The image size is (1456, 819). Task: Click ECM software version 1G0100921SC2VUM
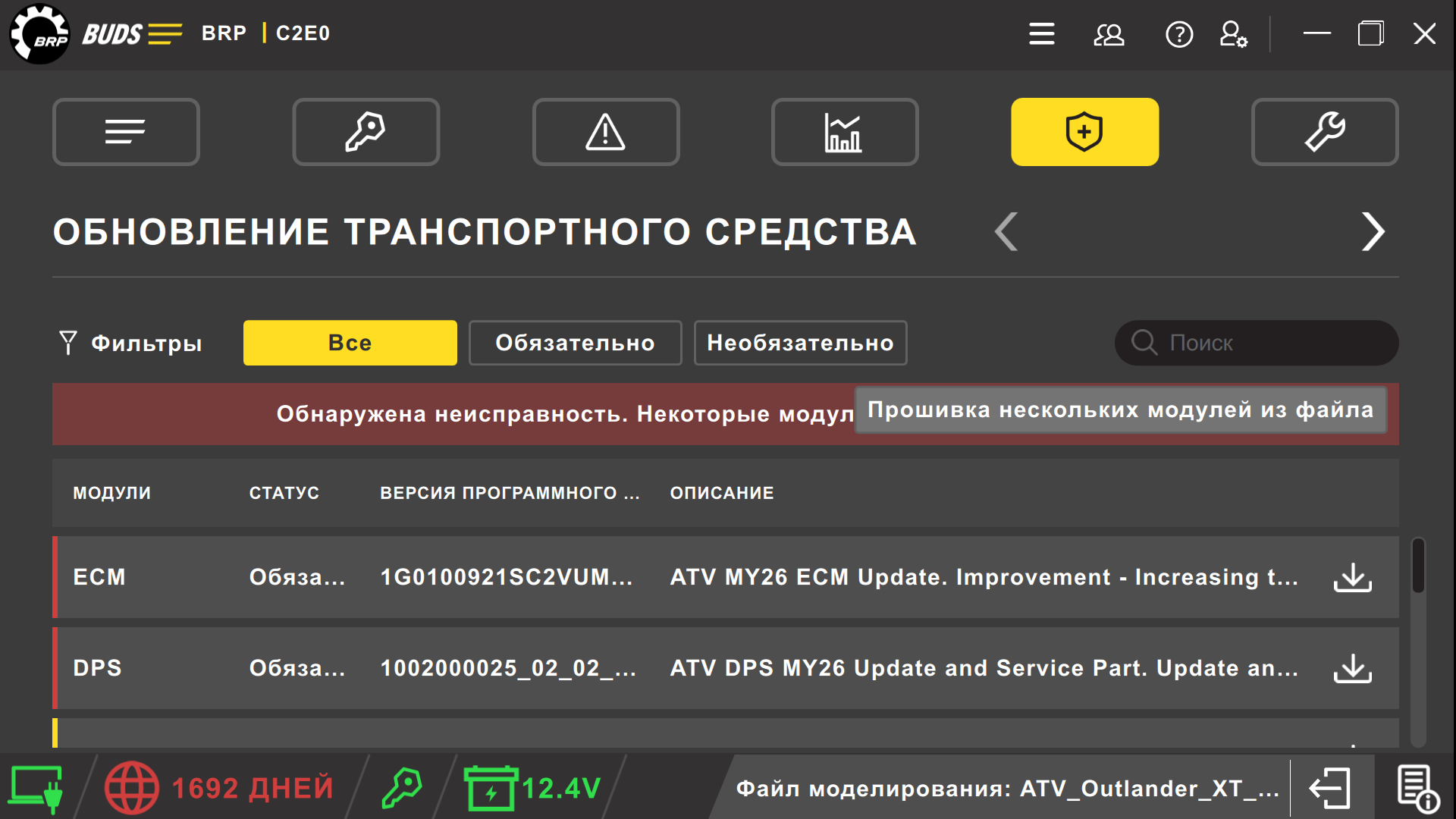click(507, 577)
